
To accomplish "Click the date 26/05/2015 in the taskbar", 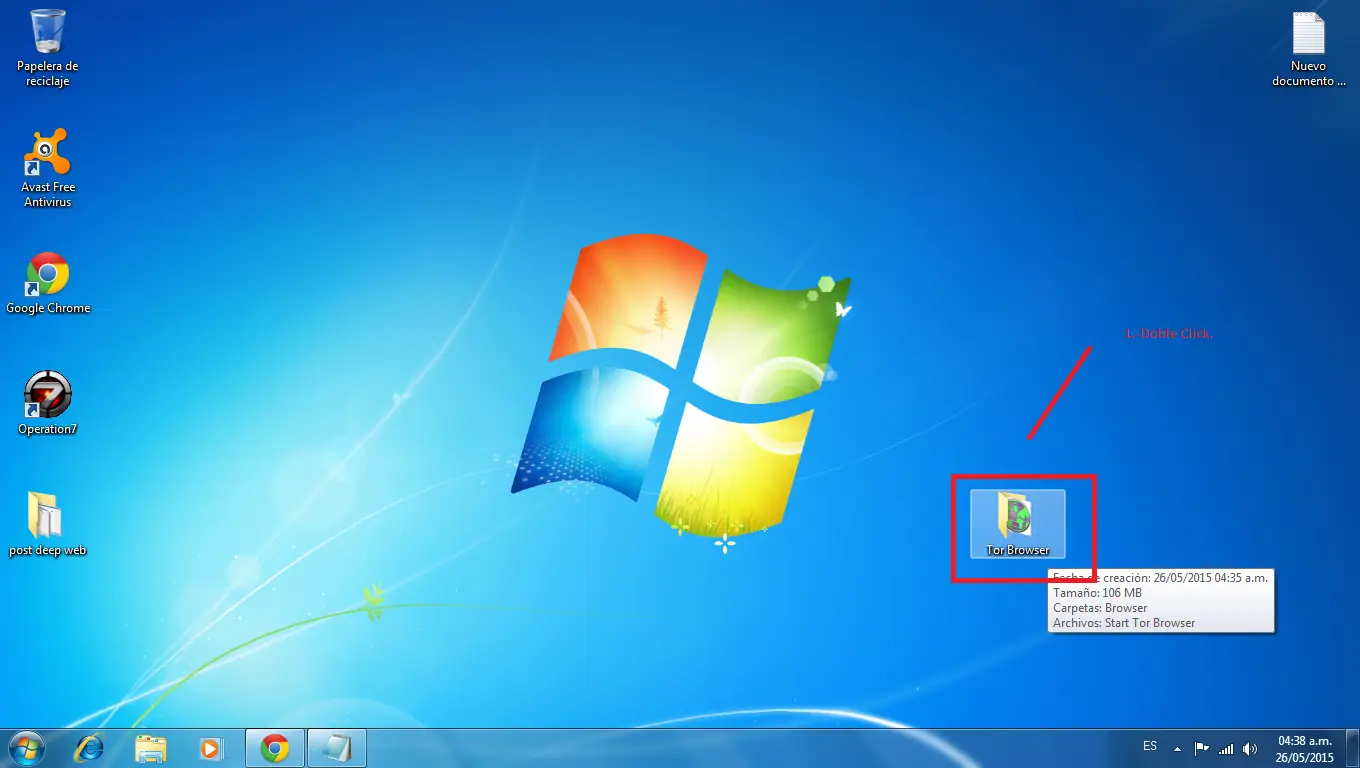I will 1305,758.
